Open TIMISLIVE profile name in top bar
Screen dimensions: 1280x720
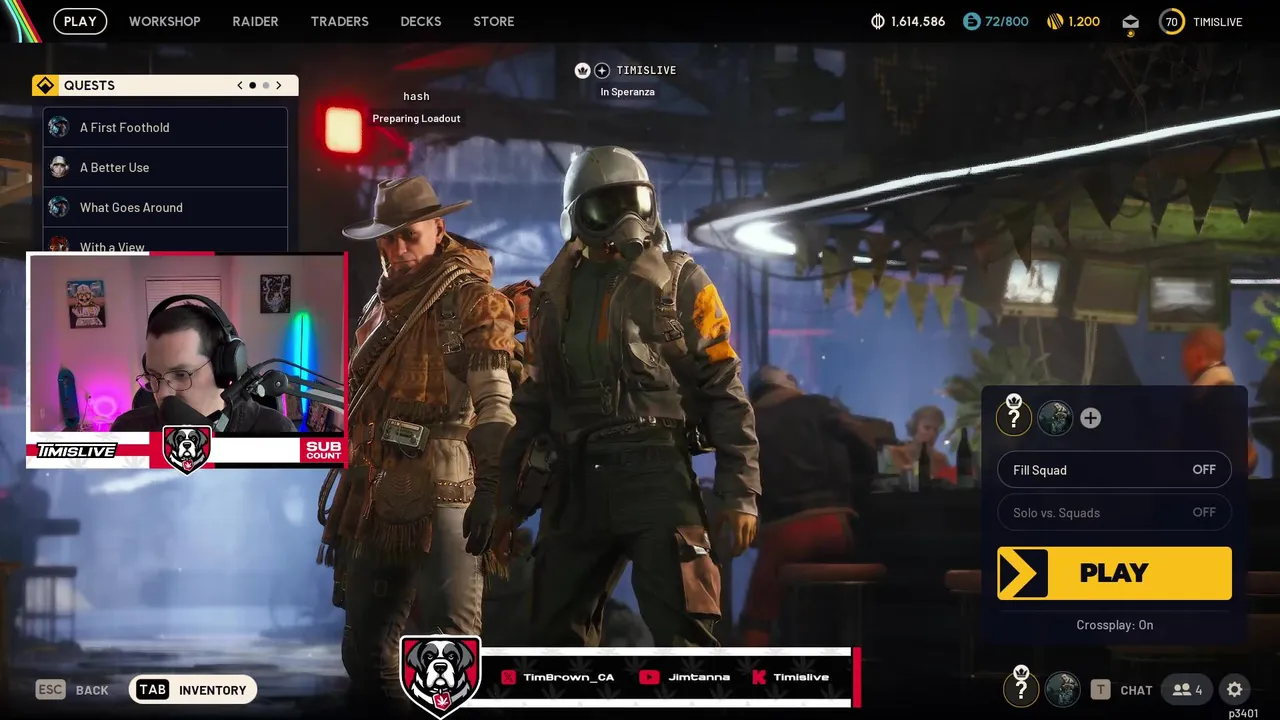pyautogui.click(x=1218, y=21)
